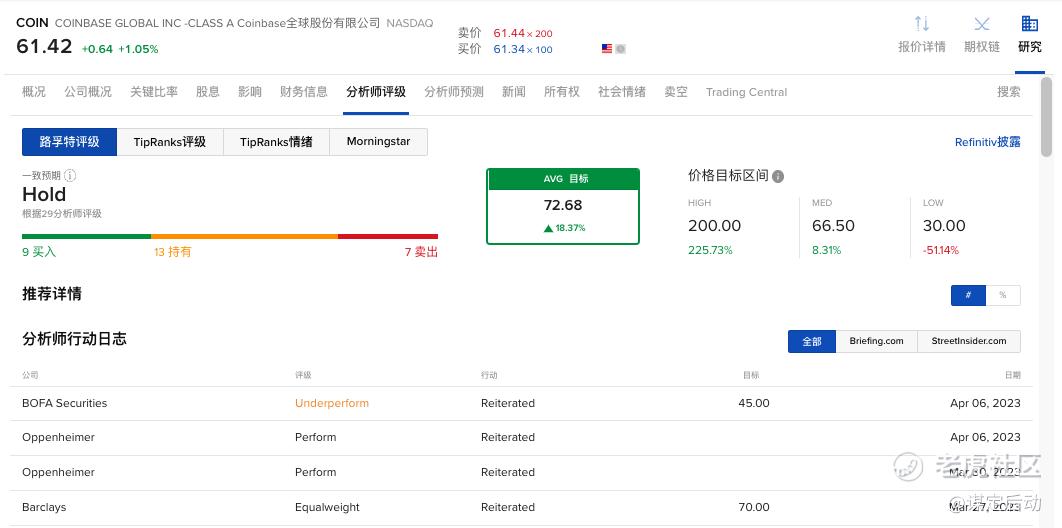Click the 分析师行动日志 heading
The width and height of the screenshot is (1062, 528).
pos(75,339)
